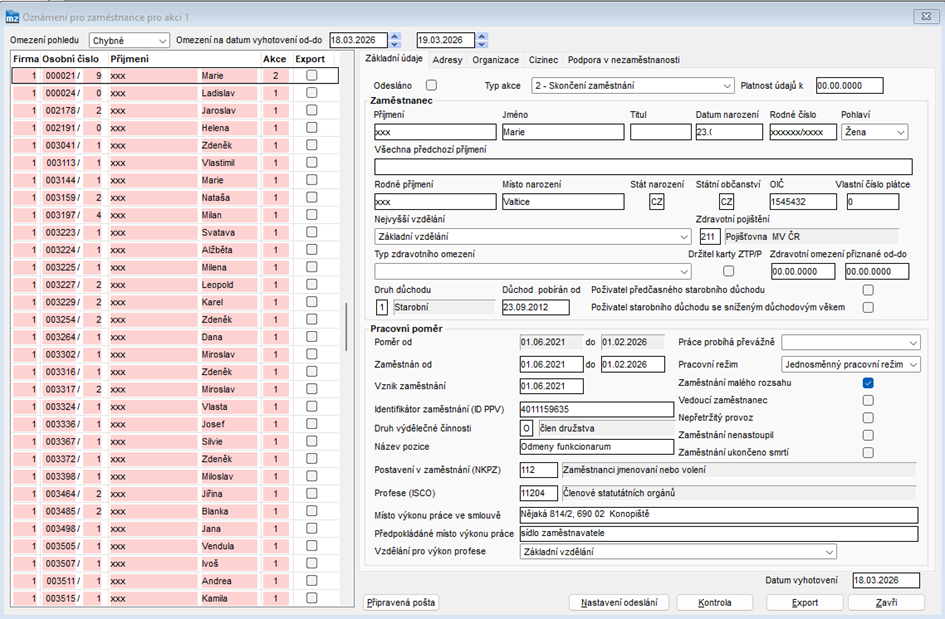
Task: Open the Pohlaví dropdown
Action: point(874,132)
